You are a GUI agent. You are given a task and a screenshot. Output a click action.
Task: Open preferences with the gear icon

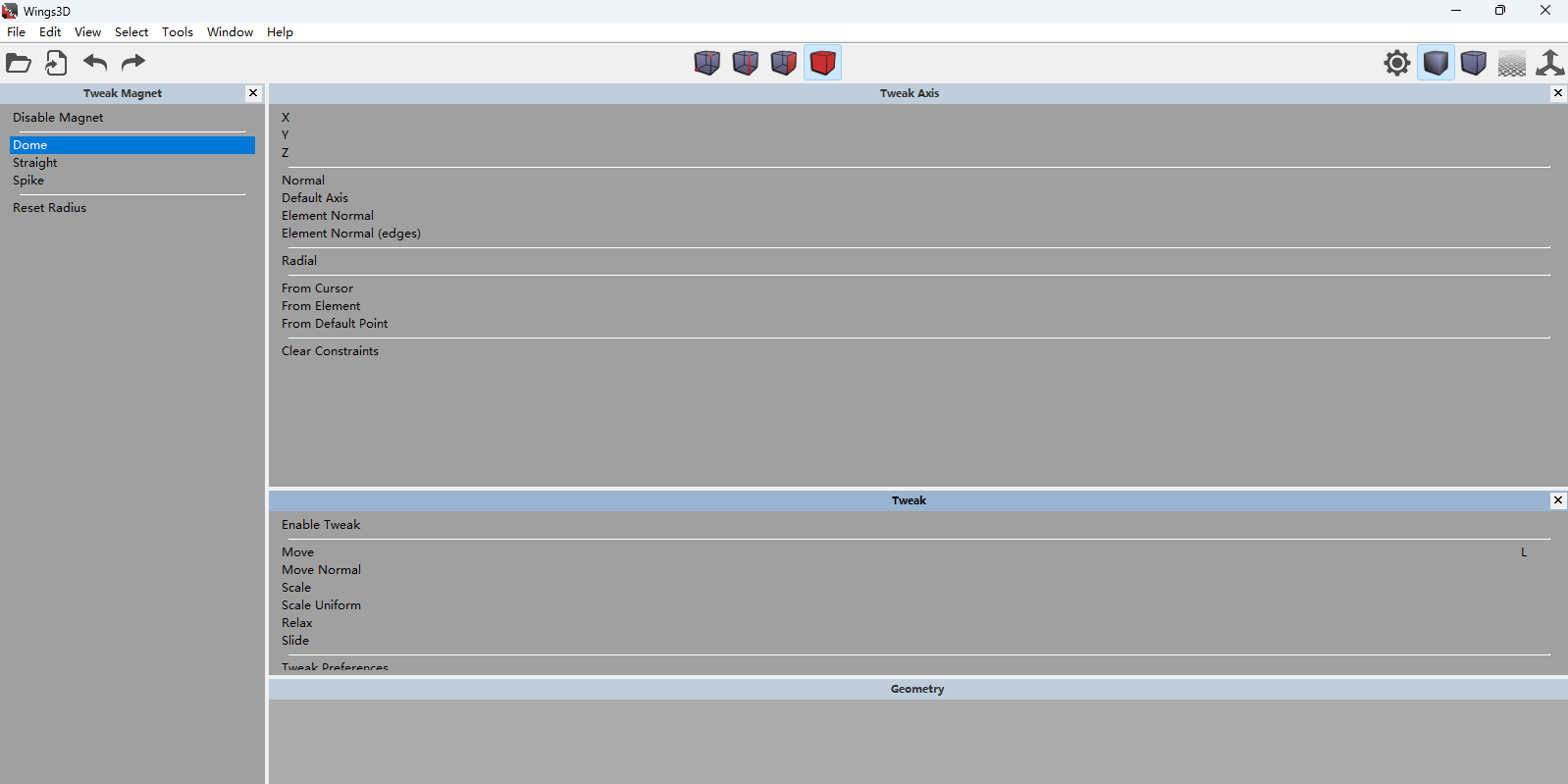[1396, 64]
